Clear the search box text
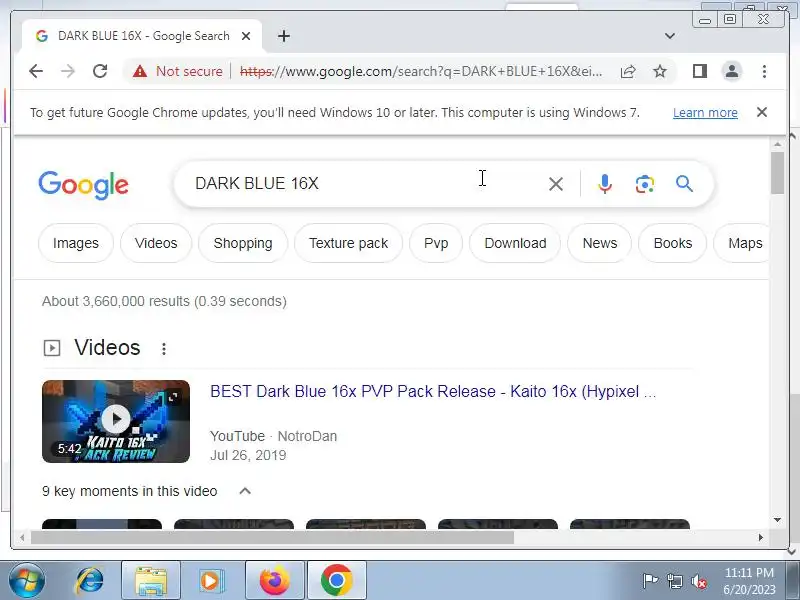The width and height of the screenshot is (800, 600). tap(556, 184)
